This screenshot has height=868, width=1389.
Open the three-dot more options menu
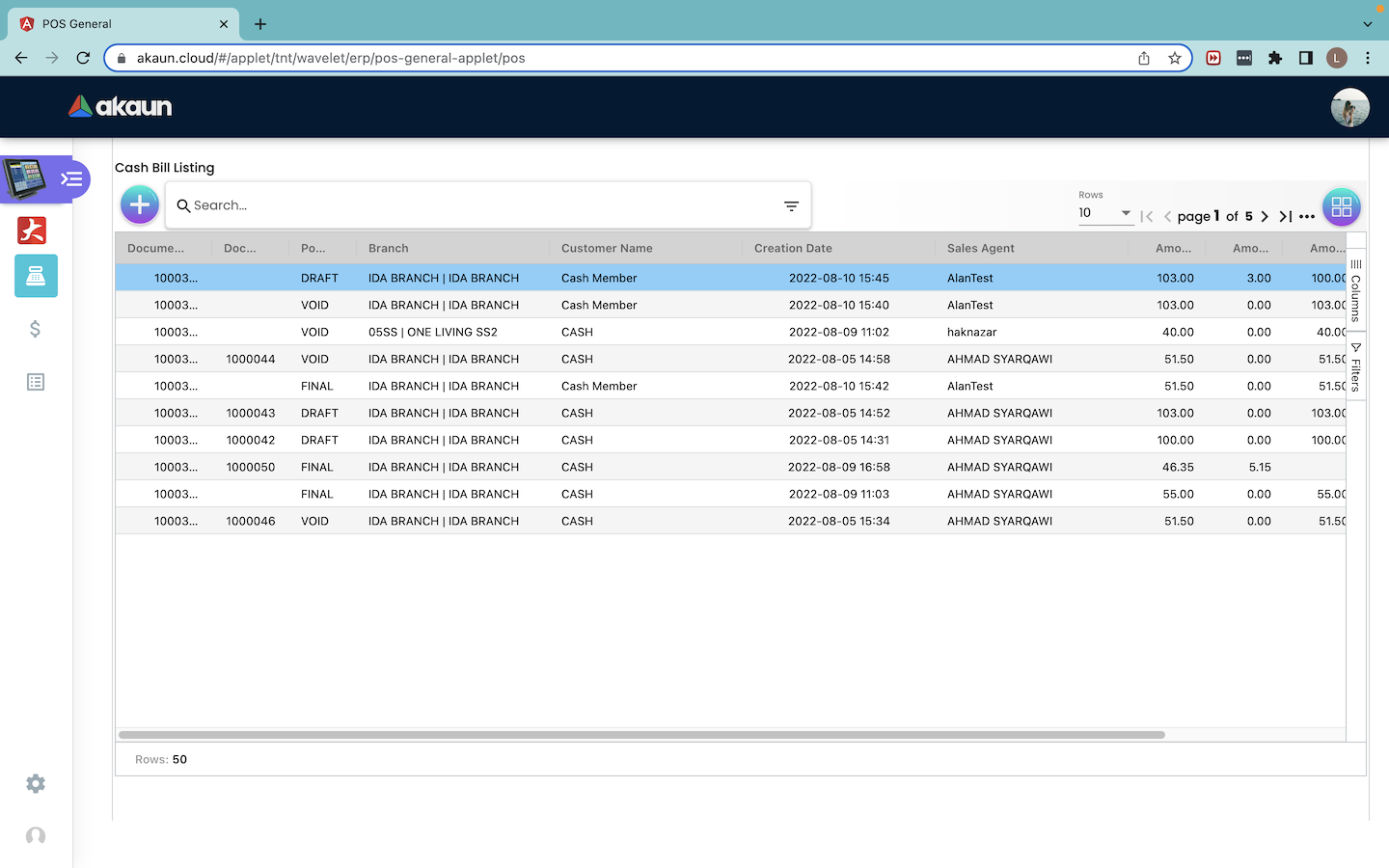tap(1307, 216)
